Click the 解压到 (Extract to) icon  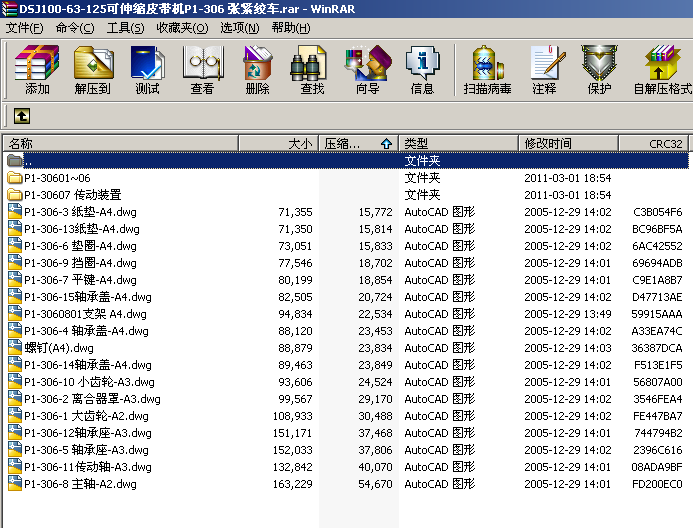93,70
